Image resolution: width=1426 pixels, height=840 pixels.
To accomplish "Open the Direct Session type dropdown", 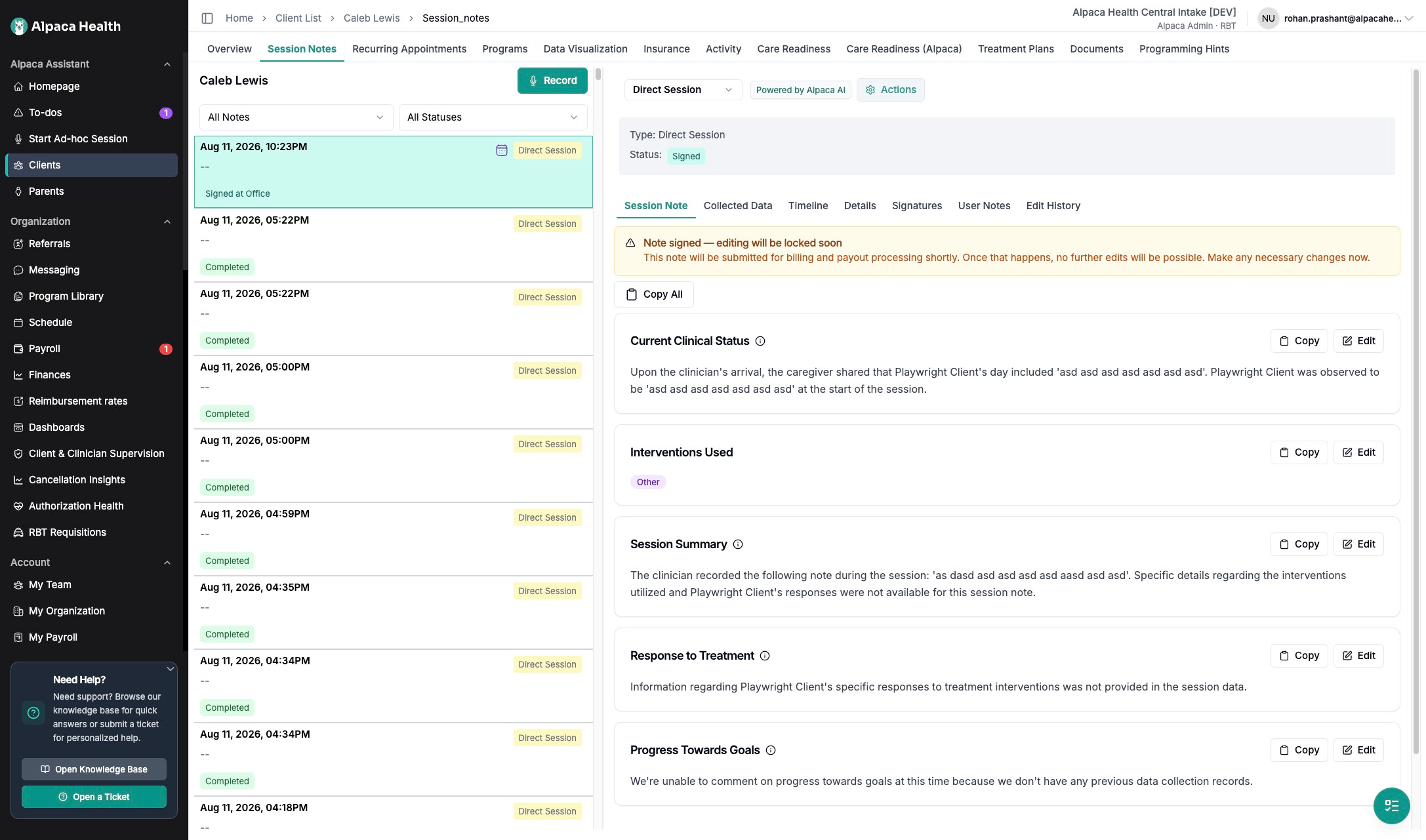I will coord(683,90).
